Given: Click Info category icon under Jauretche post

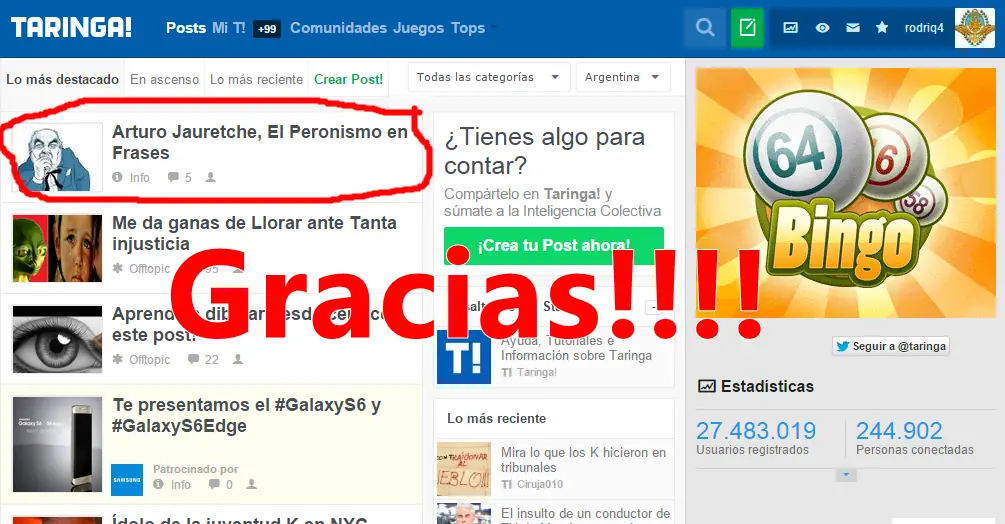Looking at the screenshot, I should point(117,177).
